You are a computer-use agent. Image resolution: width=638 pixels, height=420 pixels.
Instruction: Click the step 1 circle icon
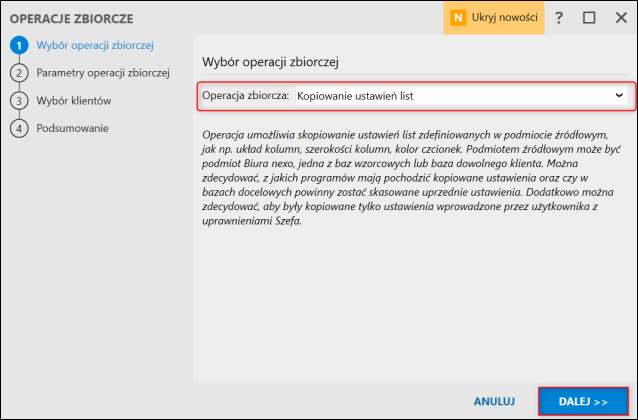click(x=18, y=46)
